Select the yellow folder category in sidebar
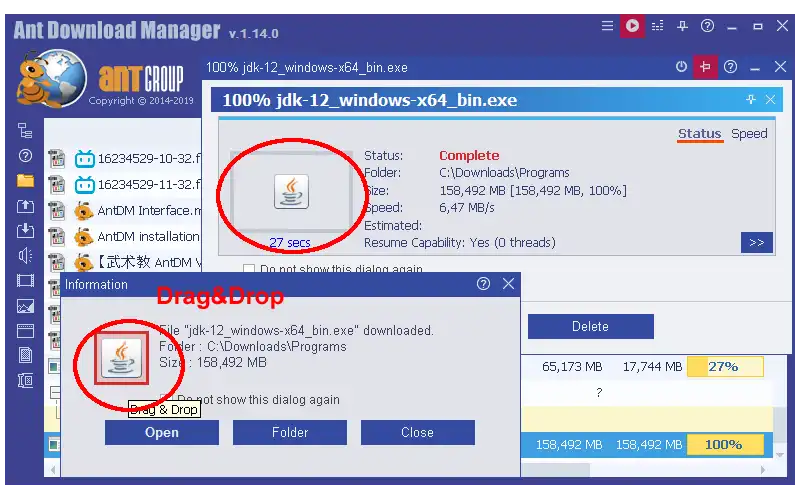This screenshot has height=500, width=800. coord(26,181)
